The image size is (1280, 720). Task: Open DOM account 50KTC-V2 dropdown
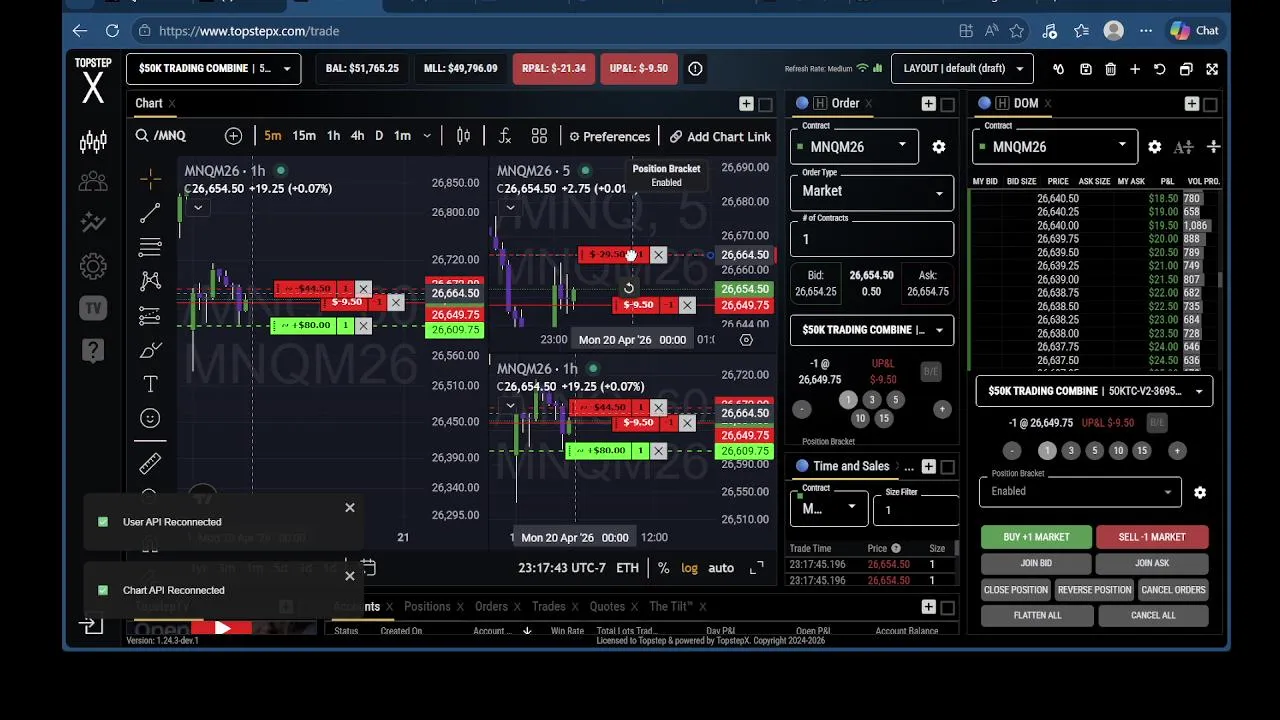click(1094, 391)
